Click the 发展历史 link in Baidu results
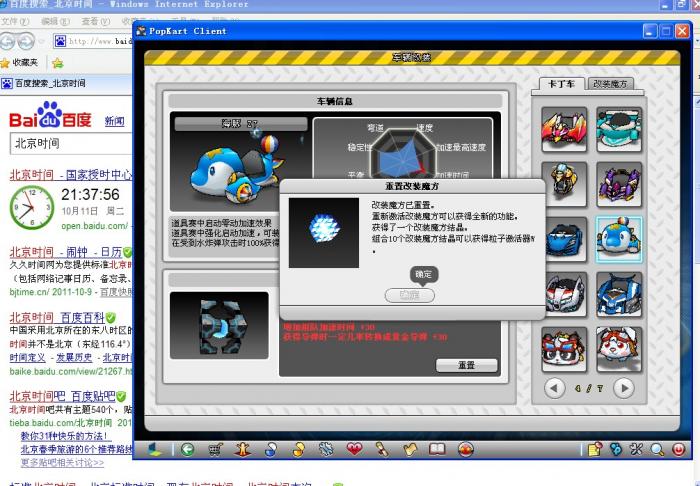This screenshot has width=700, height=486. pyautogui.click(x=74, y=358)
